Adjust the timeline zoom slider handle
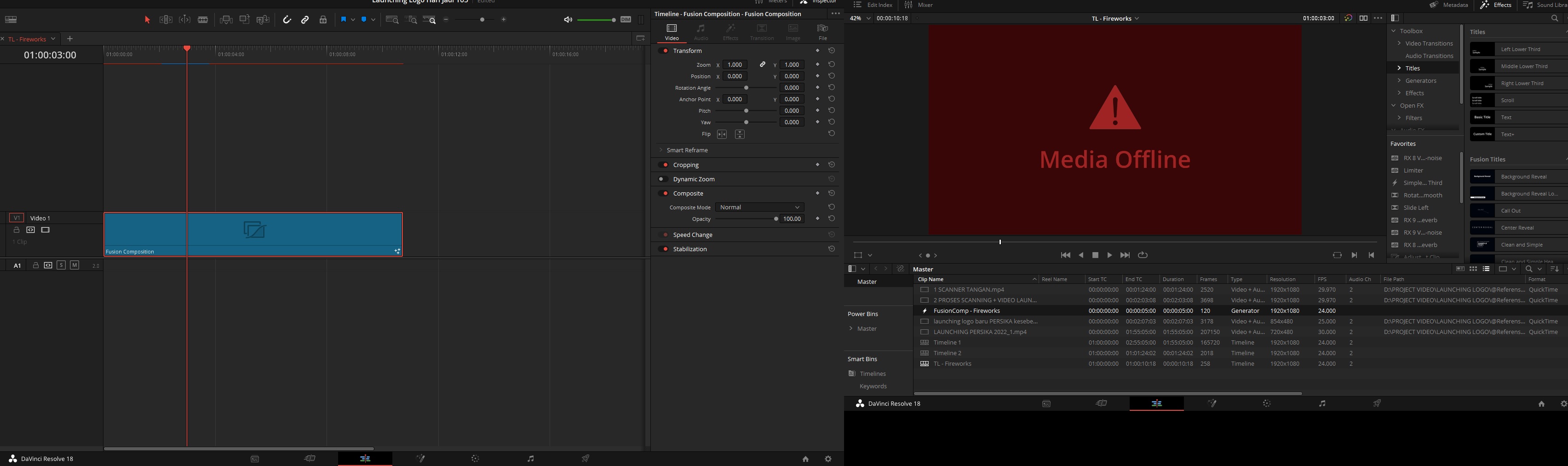 point(482,20)
